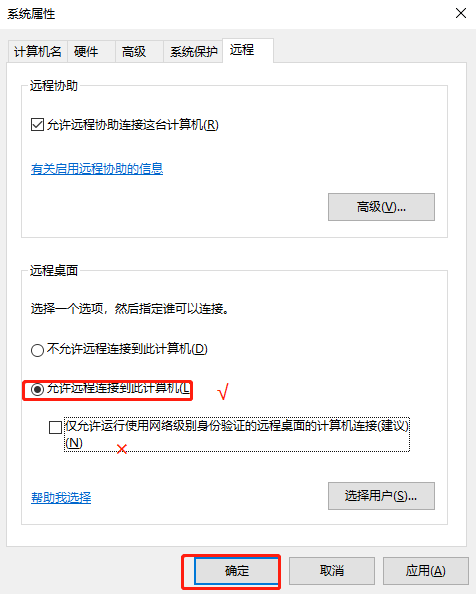Uncheck 允许远程协助连接这台计算机 checkbox
Image resolution: width=476 pixels, height=594 pixels.
[37, 124]
